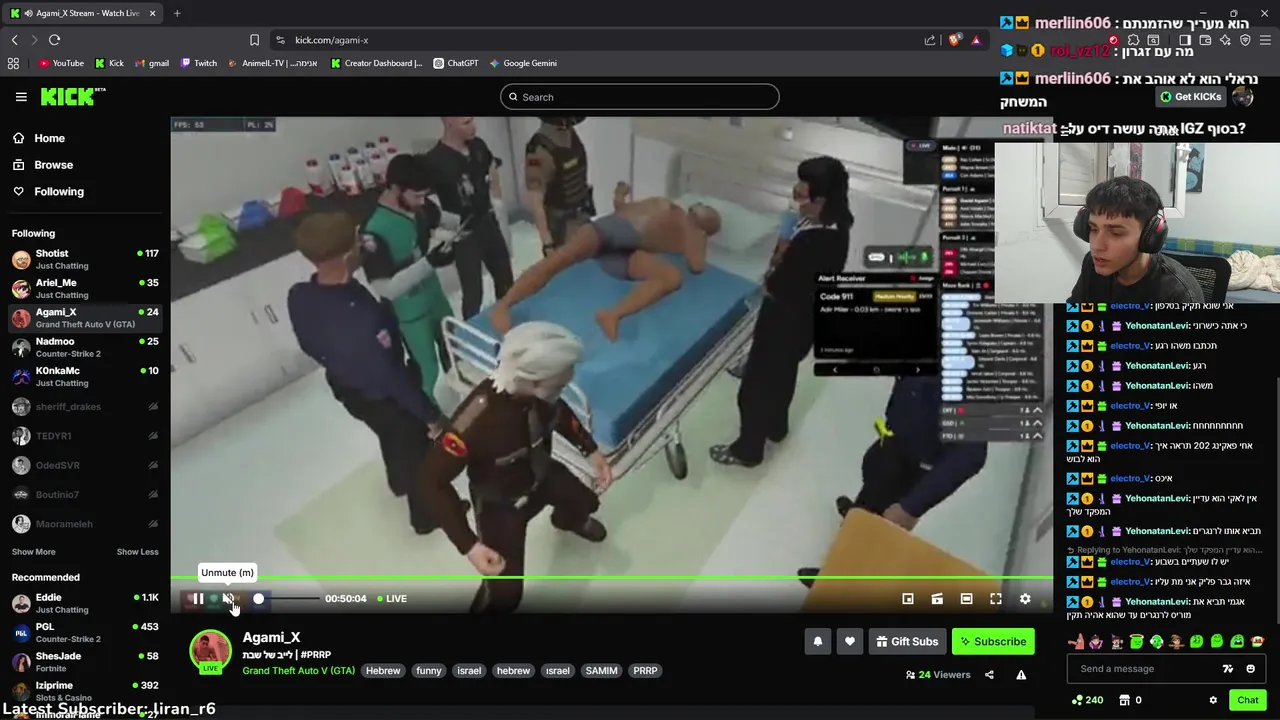Open Following in the sidebar
The height and width of the screenshot is (720, 1280).
(x=59, y=192)
